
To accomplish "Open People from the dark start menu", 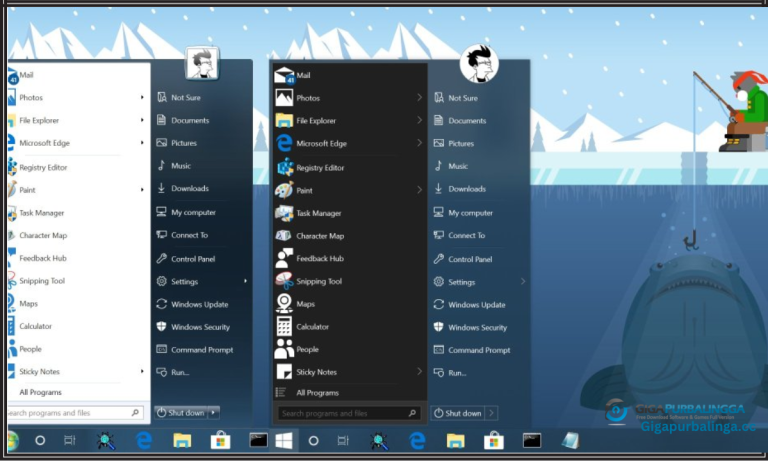I will [x=307, y=349].
